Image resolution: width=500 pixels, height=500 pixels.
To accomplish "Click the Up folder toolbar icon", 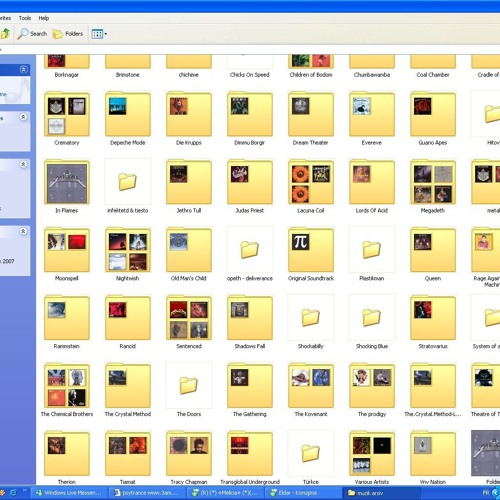I will (6, 34).
